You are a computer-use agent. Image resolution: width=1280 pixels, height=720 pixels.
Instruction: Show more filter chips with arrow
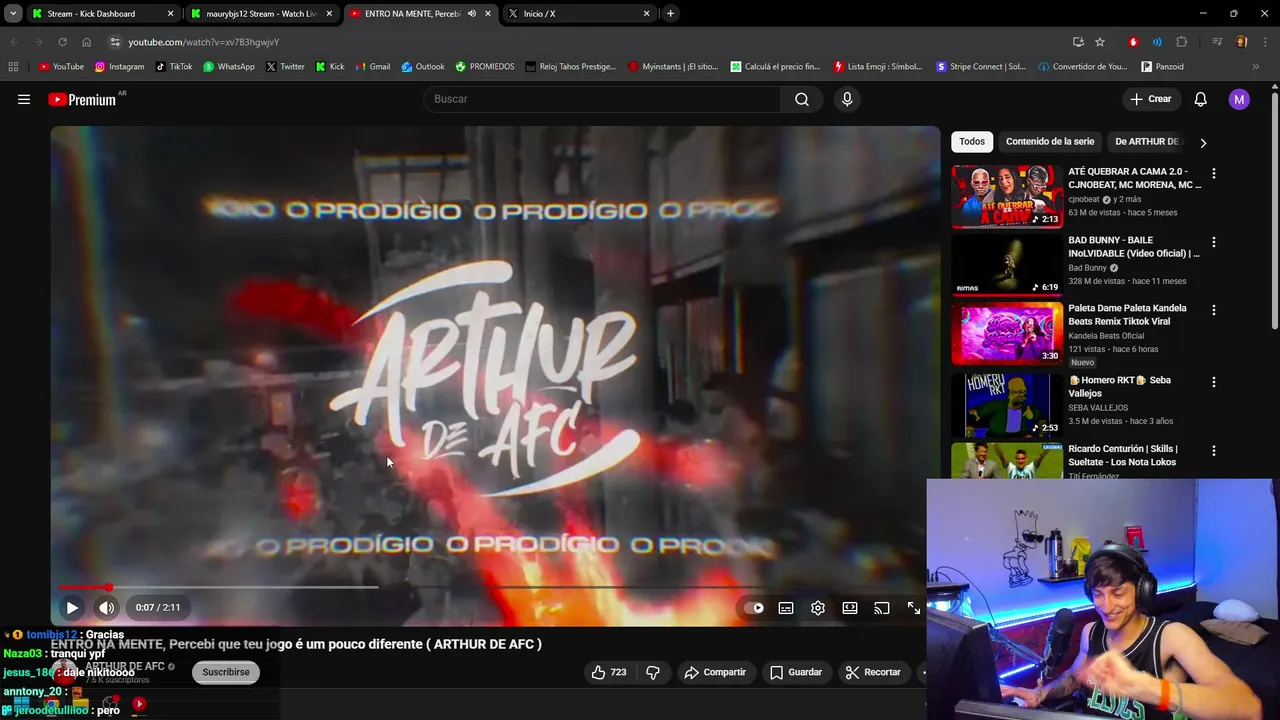(1203, 143)
